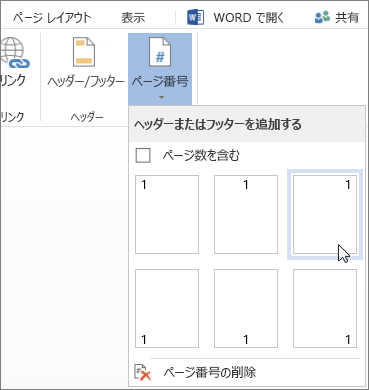The image size is (369, 390).
Task: Switch to the 表示 tab
Action: click(x=133, y=18)
